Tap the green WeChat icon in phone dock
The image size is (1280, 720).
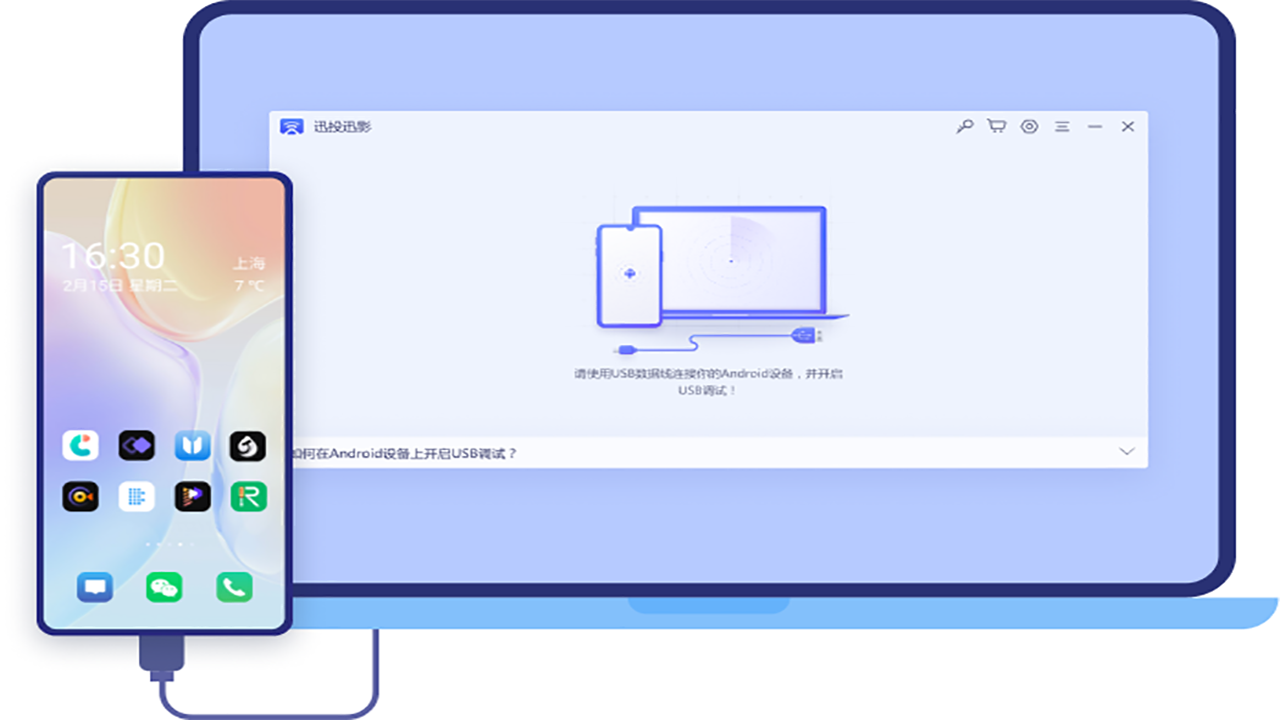[164, 587]
